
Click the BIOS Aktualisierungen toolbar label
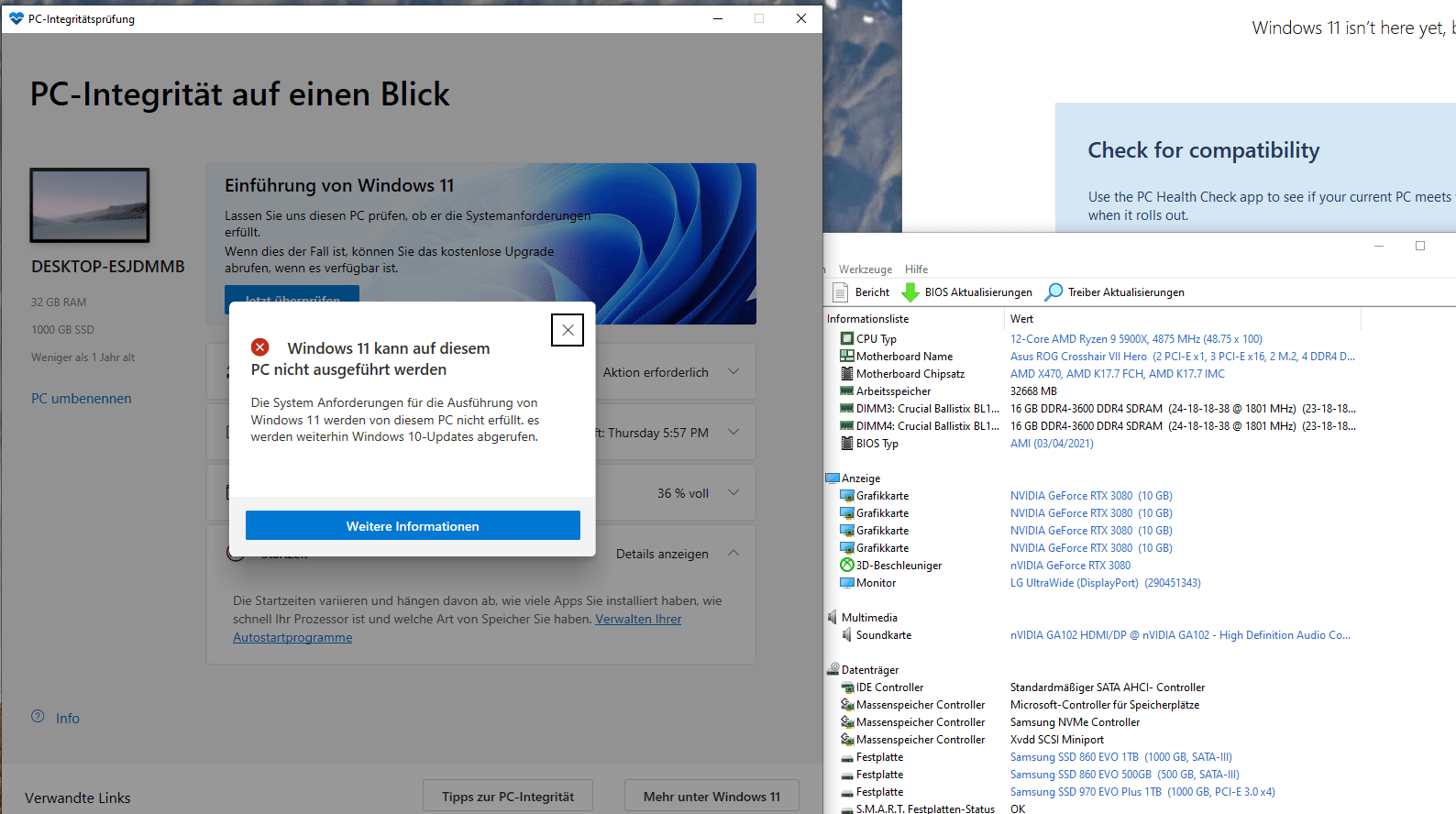point(978,292)
